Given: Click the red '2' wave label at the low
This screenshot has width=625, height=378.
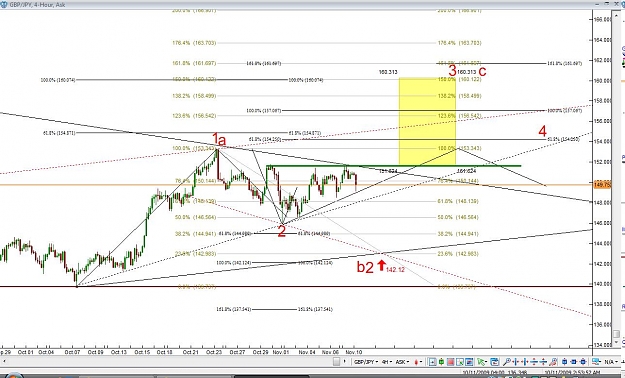Looking at the screenshot, I should 281,231.
